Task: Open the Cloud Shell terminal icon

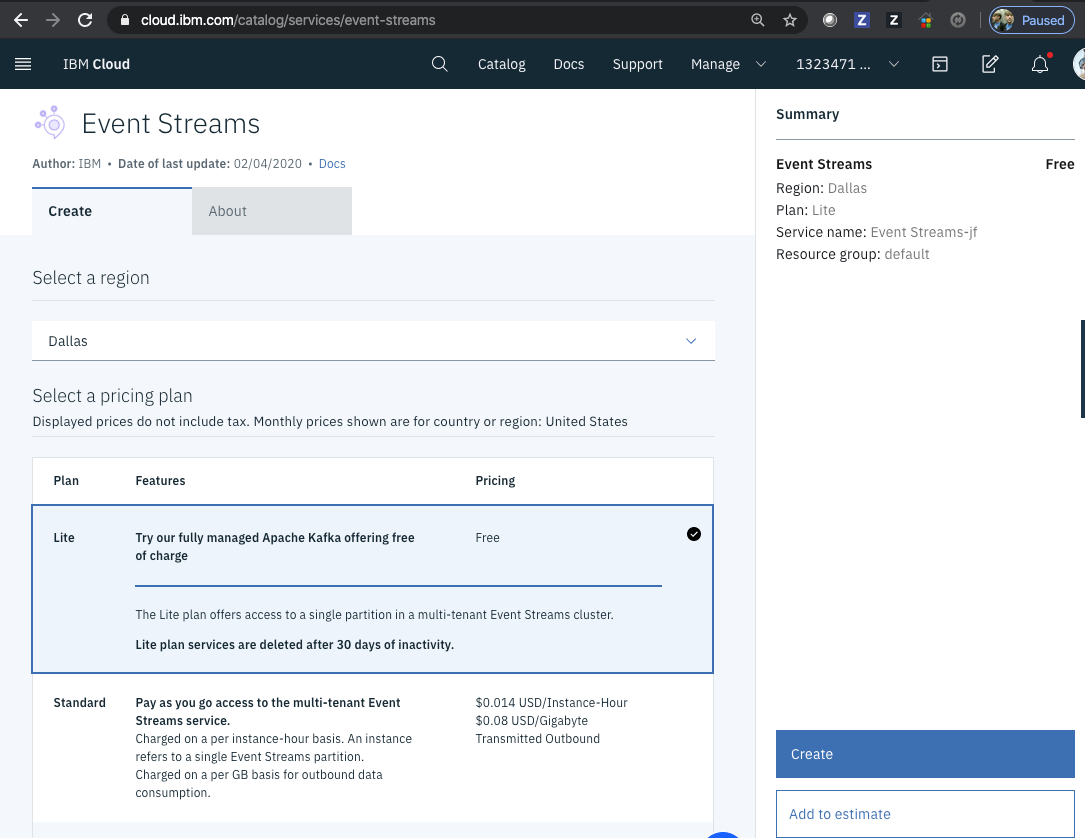Action: [x=940, y=63]
